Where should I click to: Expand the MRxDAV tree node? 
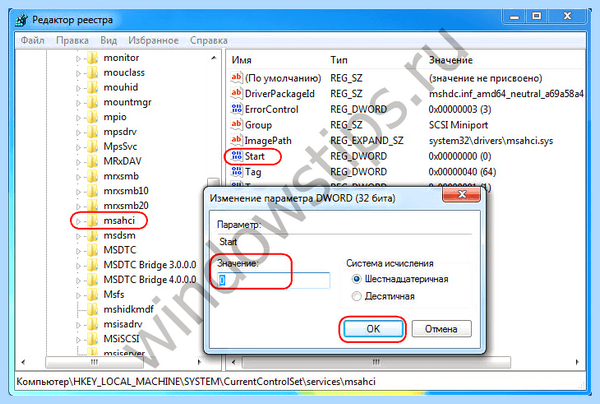point(78,162)
